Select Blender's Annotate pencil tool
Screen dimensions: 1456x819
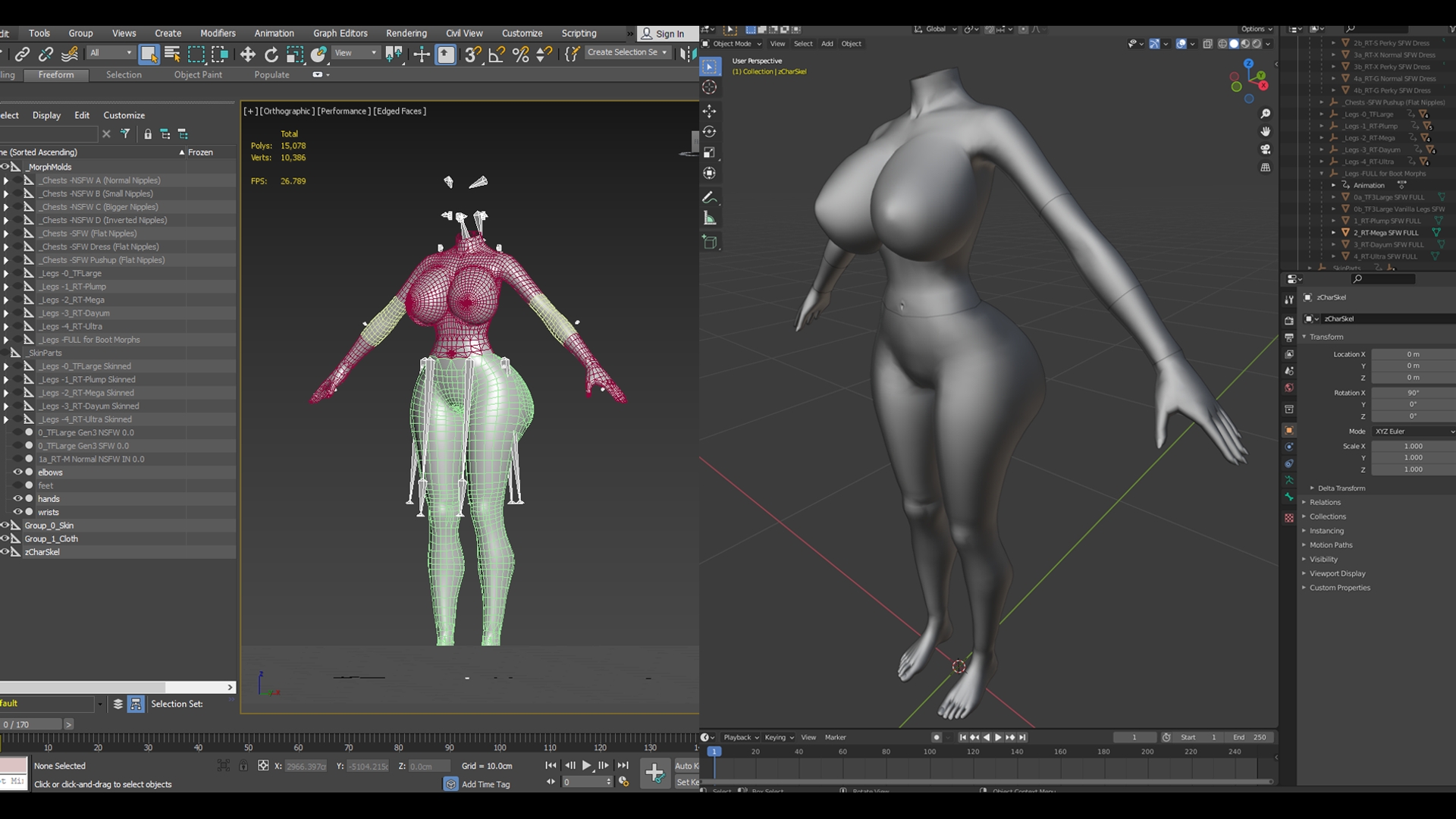(710, 198)
